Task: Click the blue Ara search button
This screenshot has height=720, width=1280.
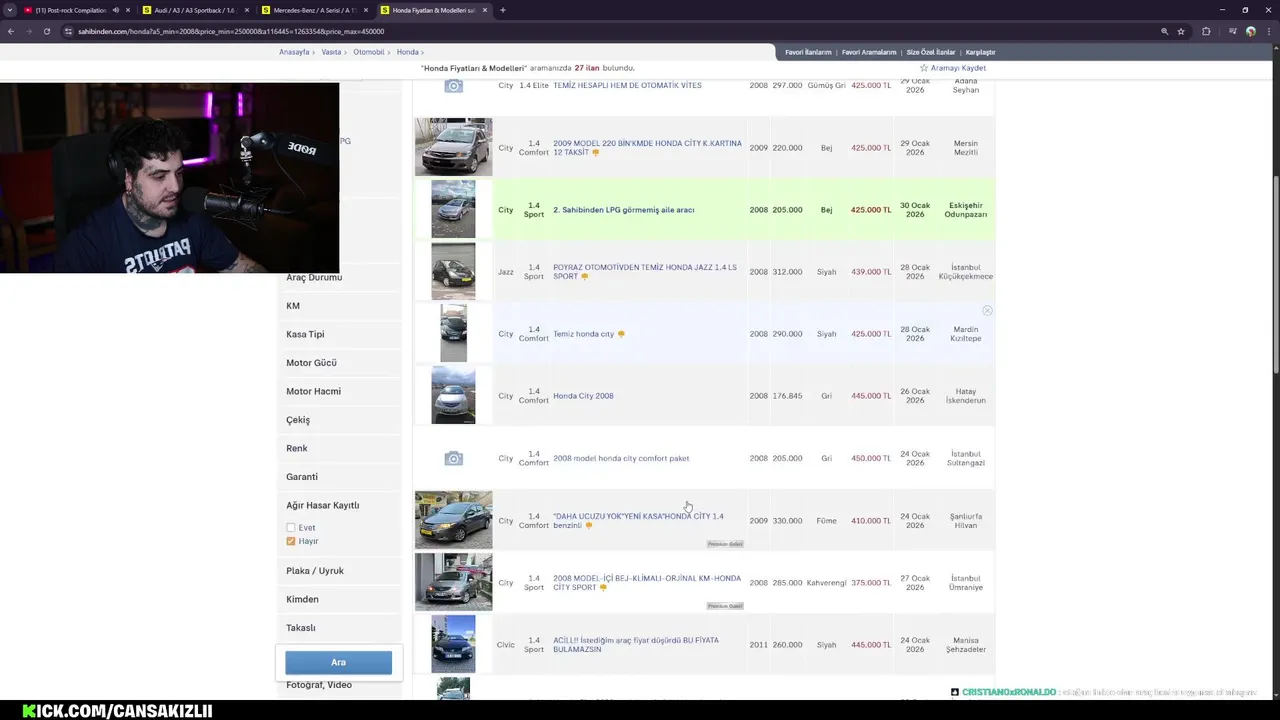Action: (338, 662)
